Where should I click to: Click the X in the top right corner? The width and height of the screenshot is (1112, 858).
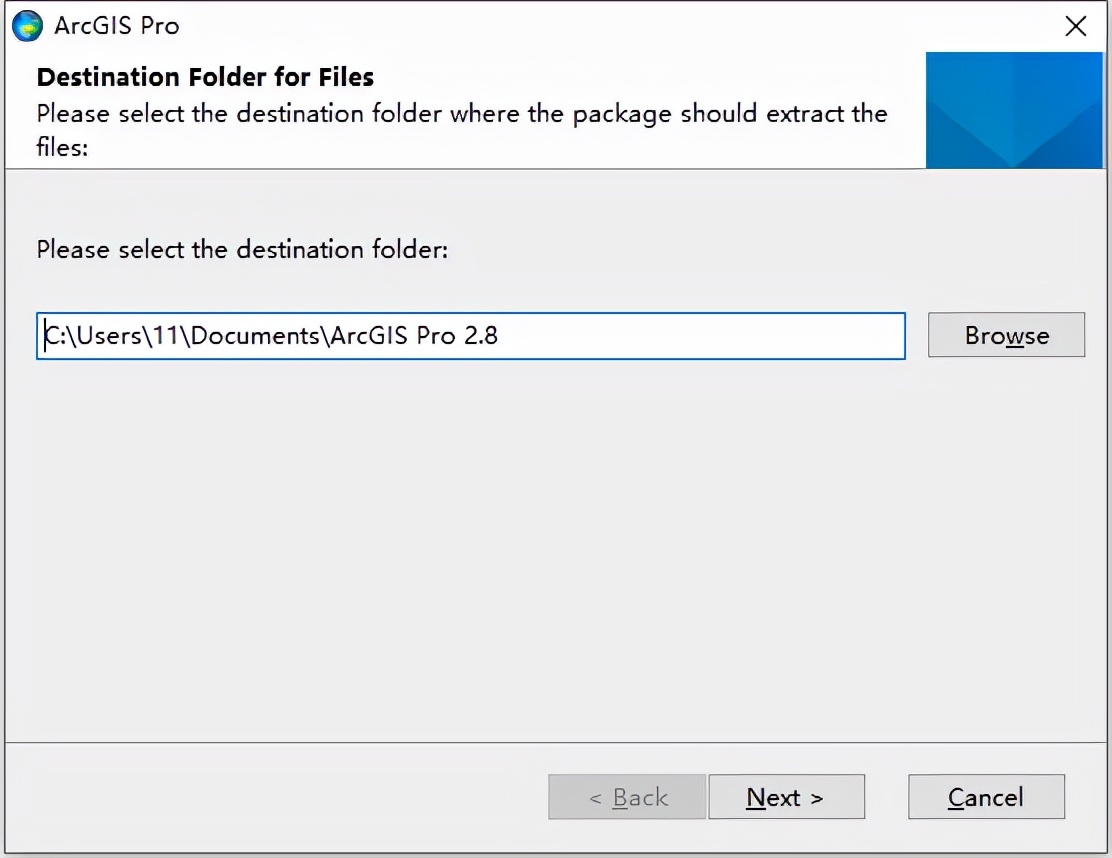click(x=1076, y=26)
